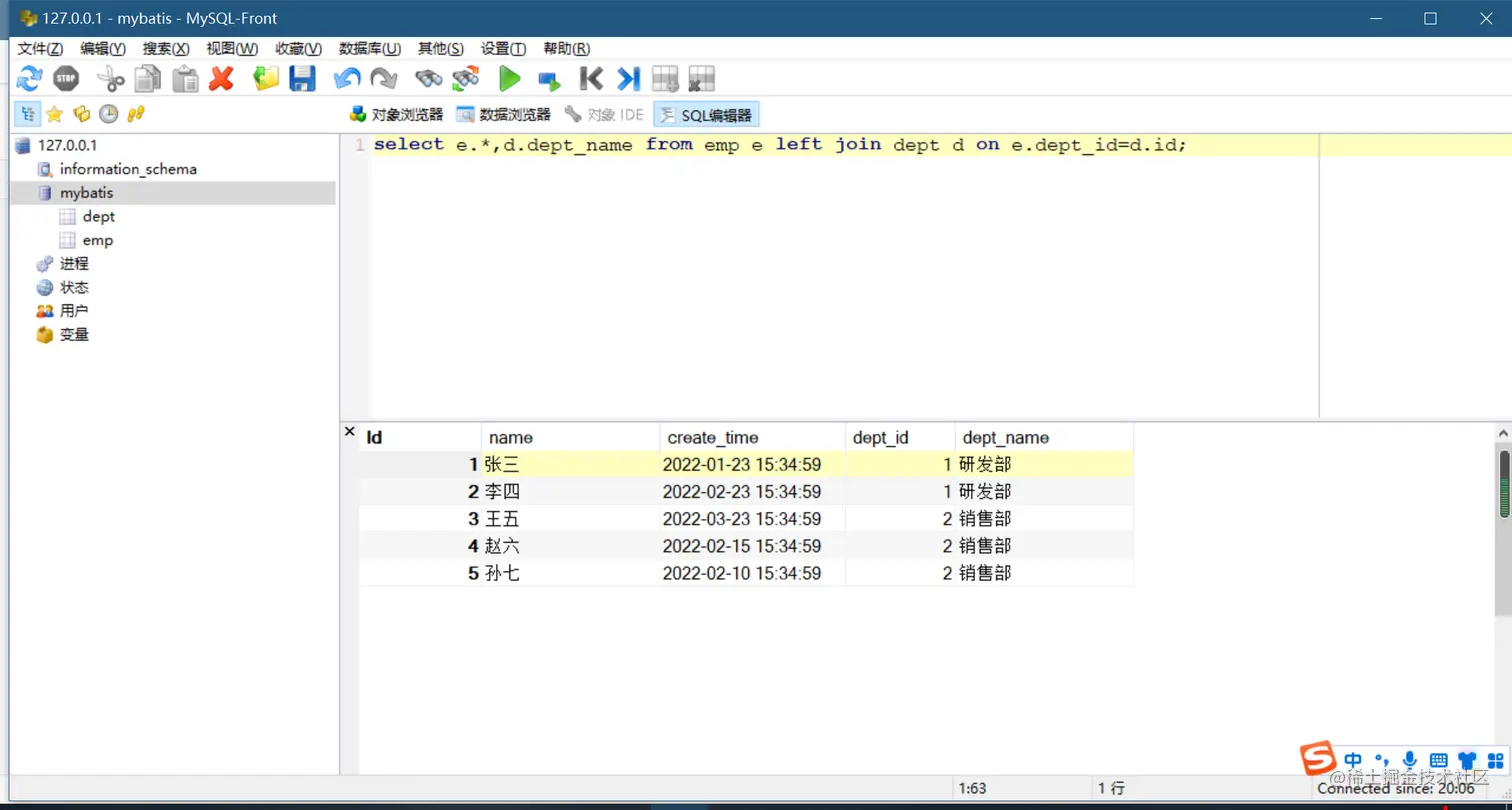Open the 其他(S) menu
This screenshot has height=810, width=1512.
click(441, 49)
